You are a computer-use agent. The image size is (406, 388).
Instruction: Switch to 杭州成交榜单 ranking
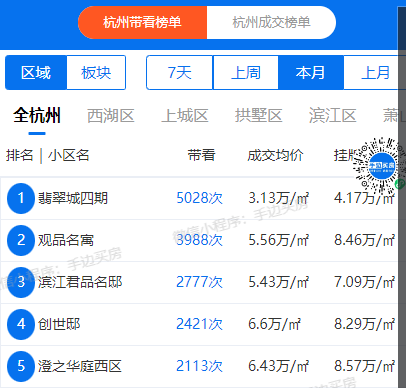[271, 23]
